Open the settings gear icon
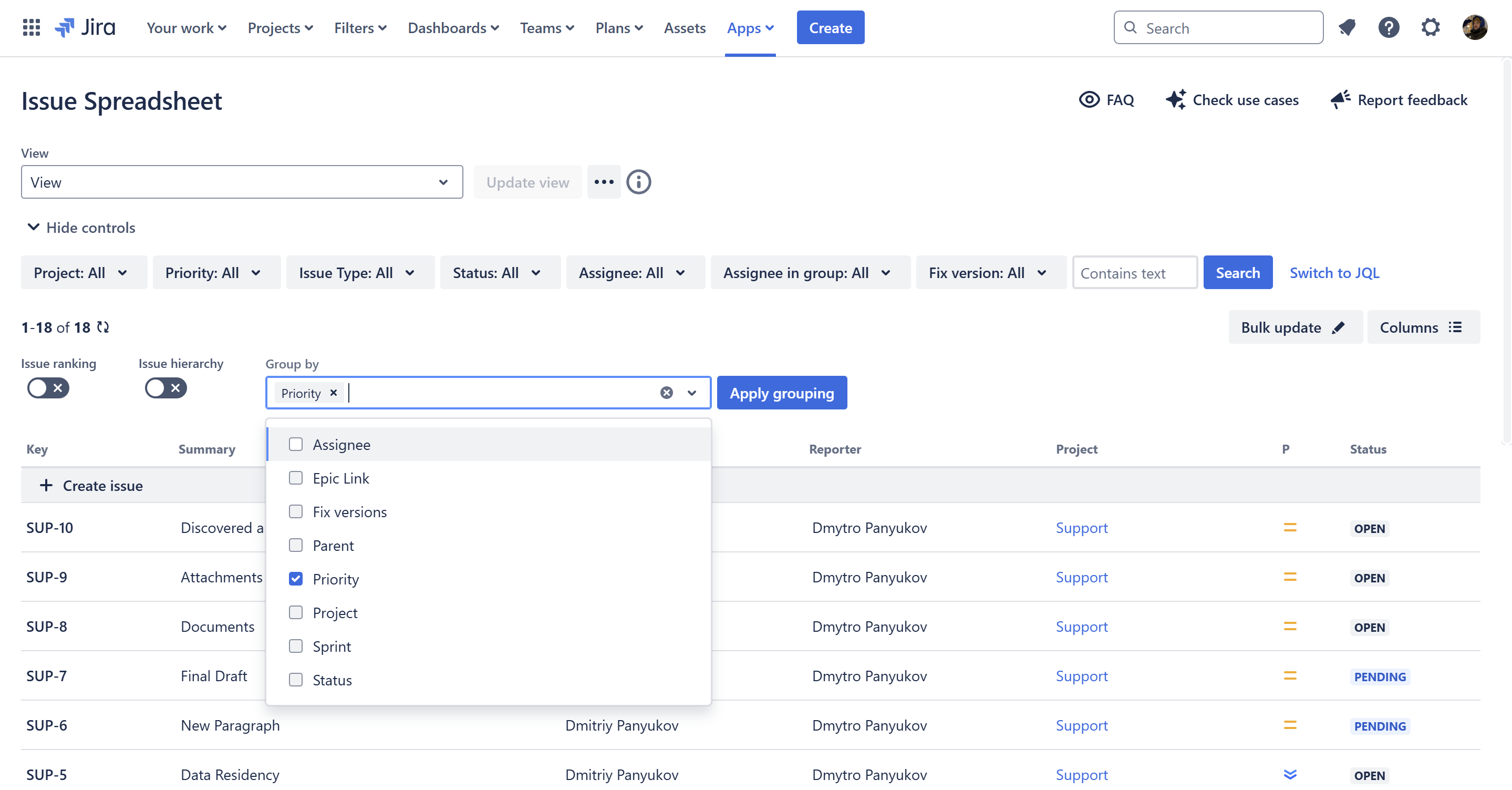This screenshot has height=790, width=1512. [x=1431, y=28]
